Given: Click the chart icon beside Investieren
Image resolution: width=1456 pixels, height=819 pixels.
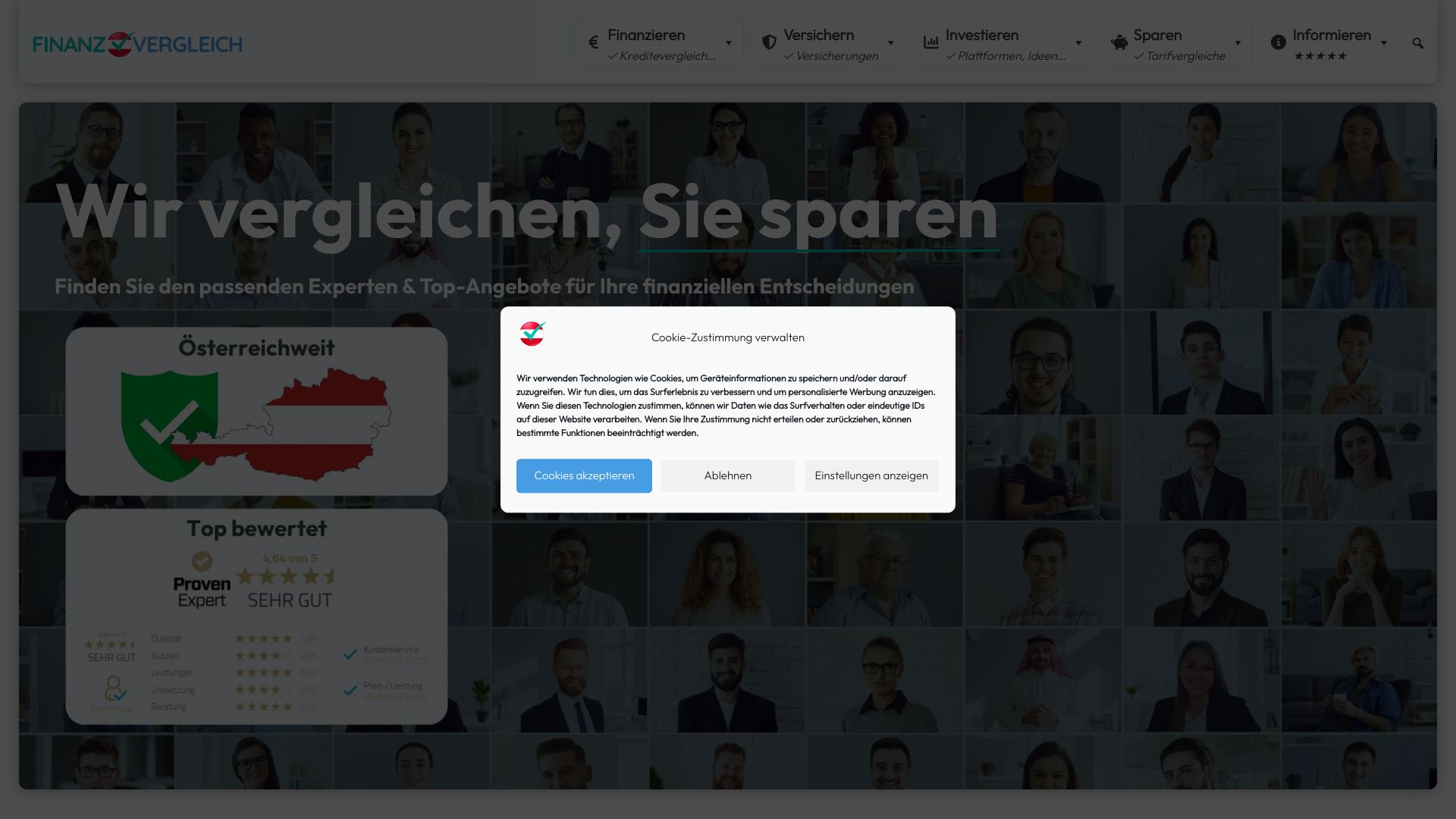Looking at the screenshot, I should (x=931, y=42).
